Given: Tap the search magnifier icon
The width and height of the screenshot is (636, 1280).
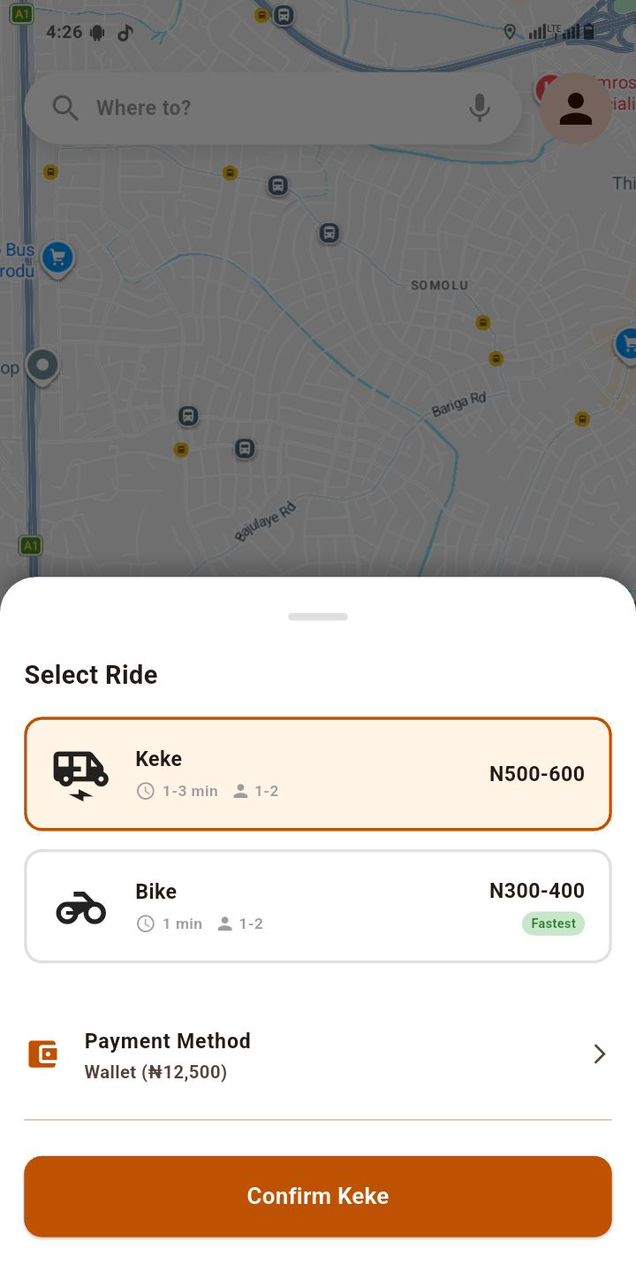Looking at the screenshot, I should tap(64, 107).
